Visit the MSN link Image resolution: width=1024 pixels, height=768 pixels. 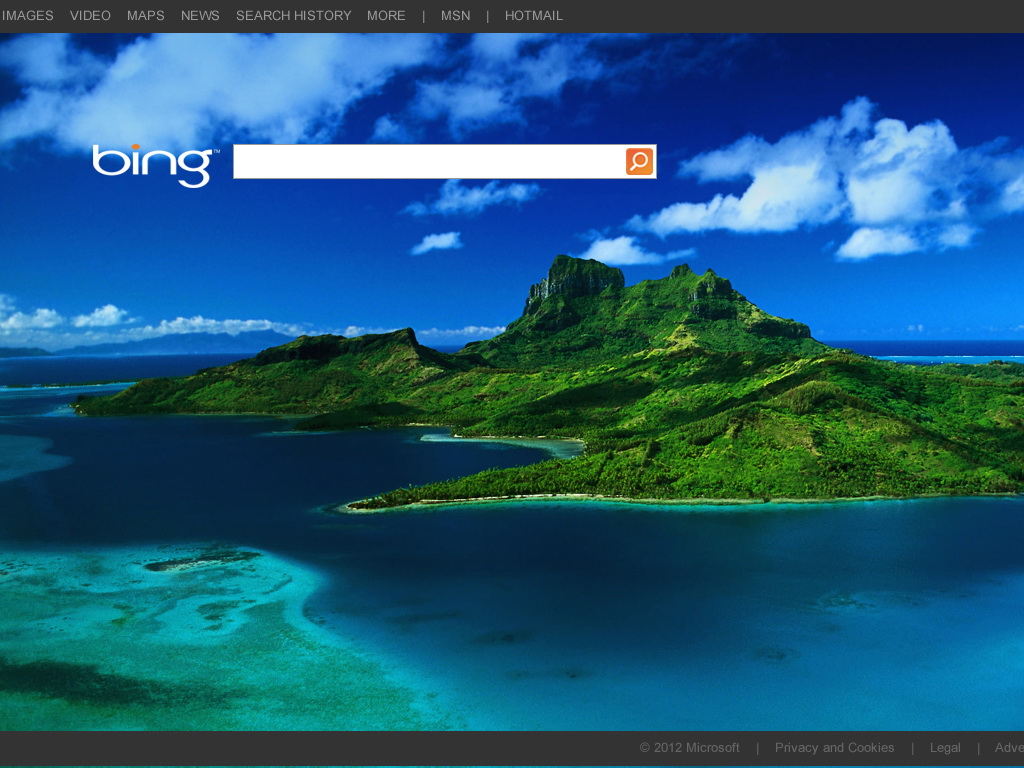point(455,16)
